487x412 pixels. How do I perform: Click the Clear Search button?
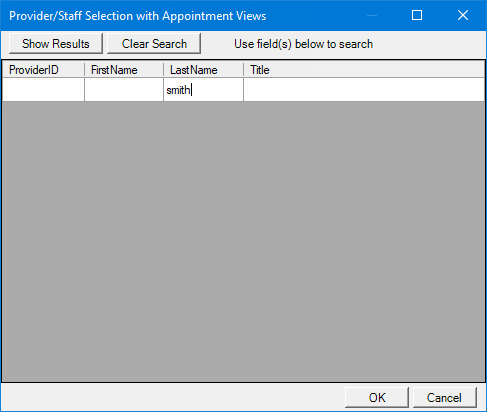[x=154, y=43]
